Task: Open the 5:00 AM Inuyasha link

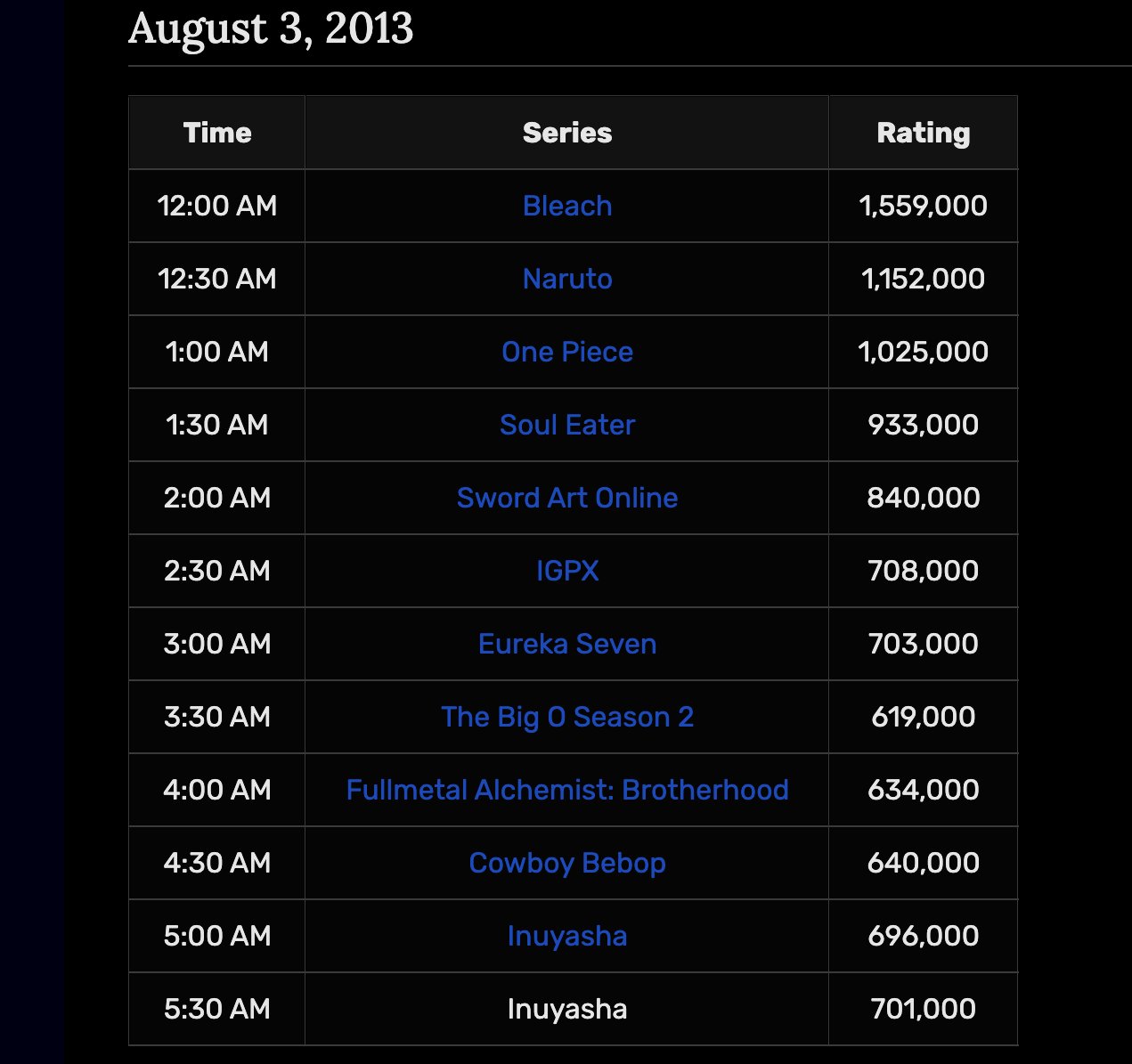Action: click(x=567, y=936)
